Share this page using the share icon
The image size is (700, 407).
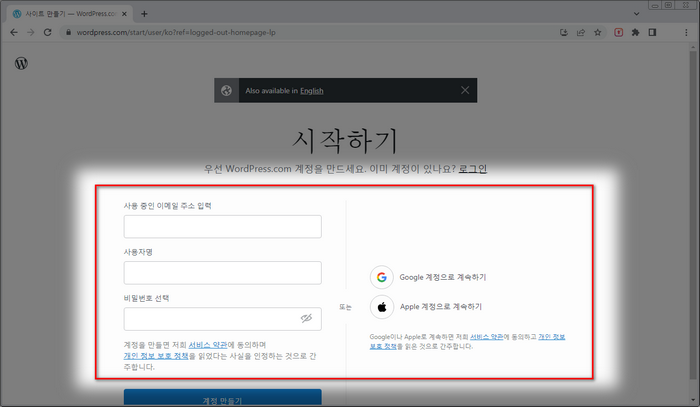click(581, 32)
